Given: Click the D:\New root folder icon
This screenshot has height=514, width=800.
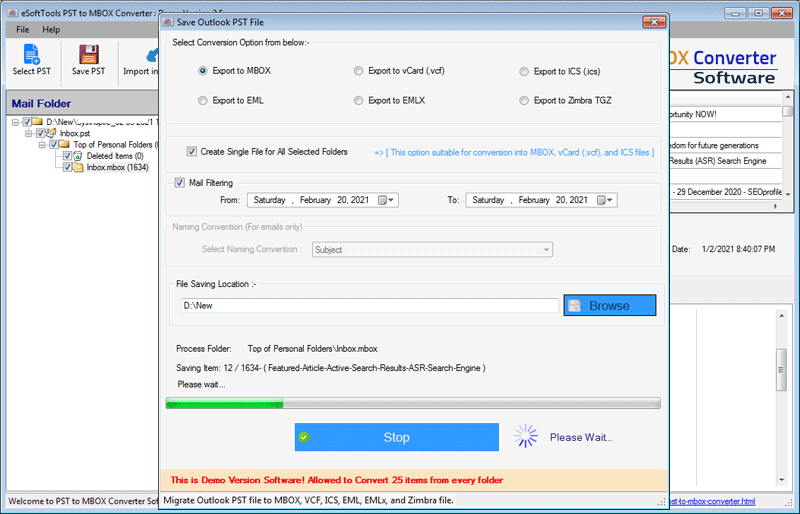Looking at the screenshot, I should pyautogui.click(x=38, y=122).
